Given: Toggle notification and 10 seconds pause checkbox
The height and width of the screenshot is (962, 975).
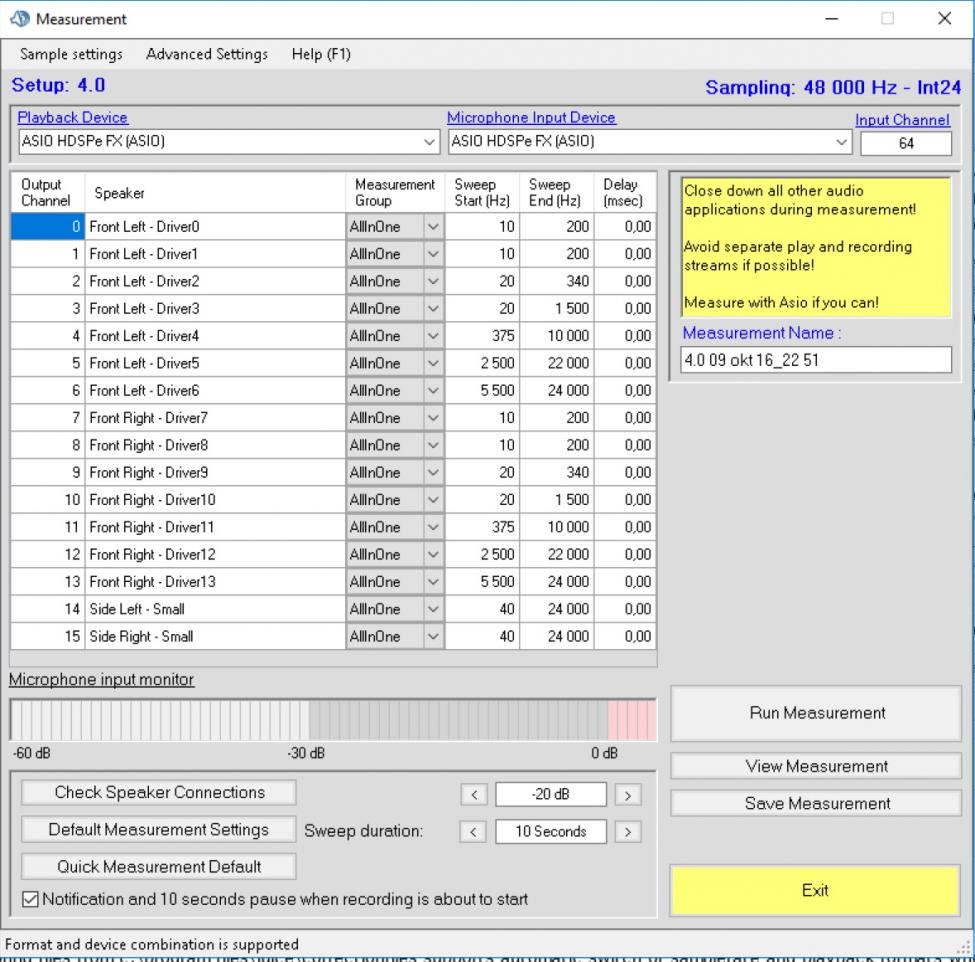Looking at the screenshot, I should pyautogui.click(x=31, y=899).
